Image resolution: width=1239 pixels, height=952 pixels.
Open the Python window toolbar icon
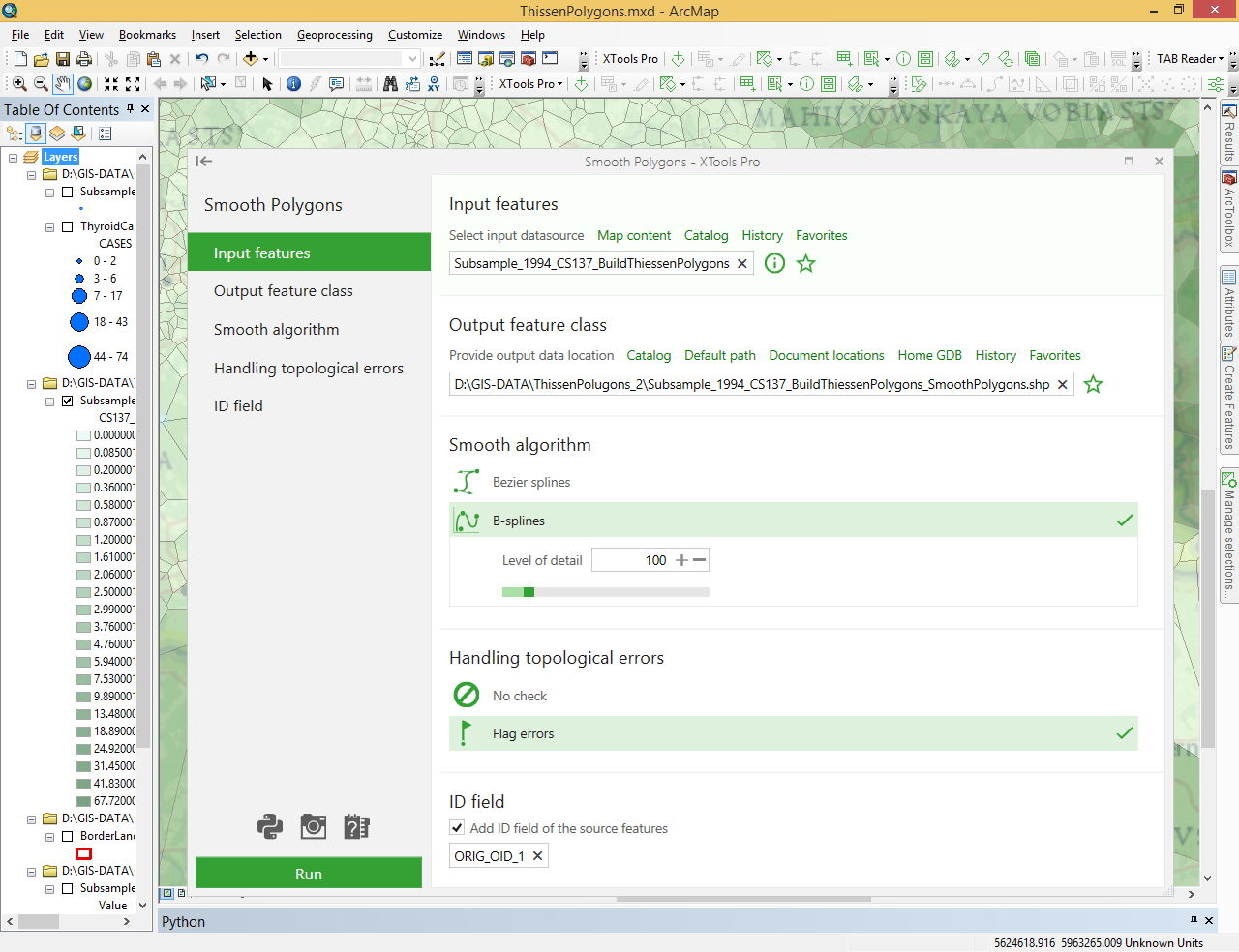[x=550, y=59]
